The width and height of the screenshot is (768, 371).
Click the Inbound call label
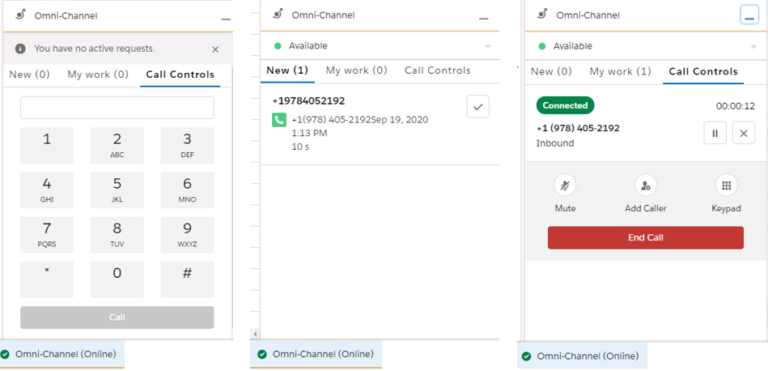(555, 144)
